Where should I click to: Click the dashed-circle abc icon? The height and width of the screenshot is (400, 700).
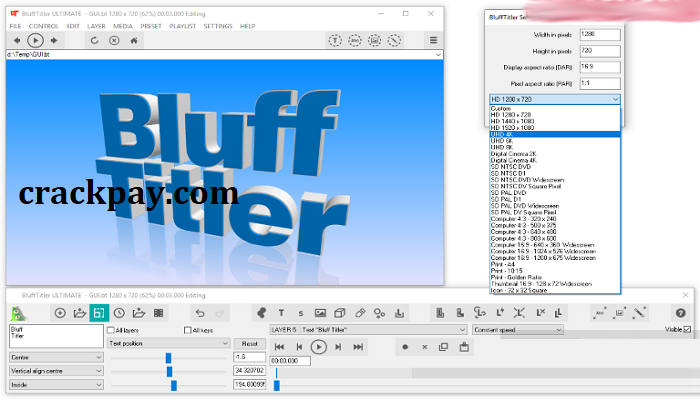(x=355, y=41)
